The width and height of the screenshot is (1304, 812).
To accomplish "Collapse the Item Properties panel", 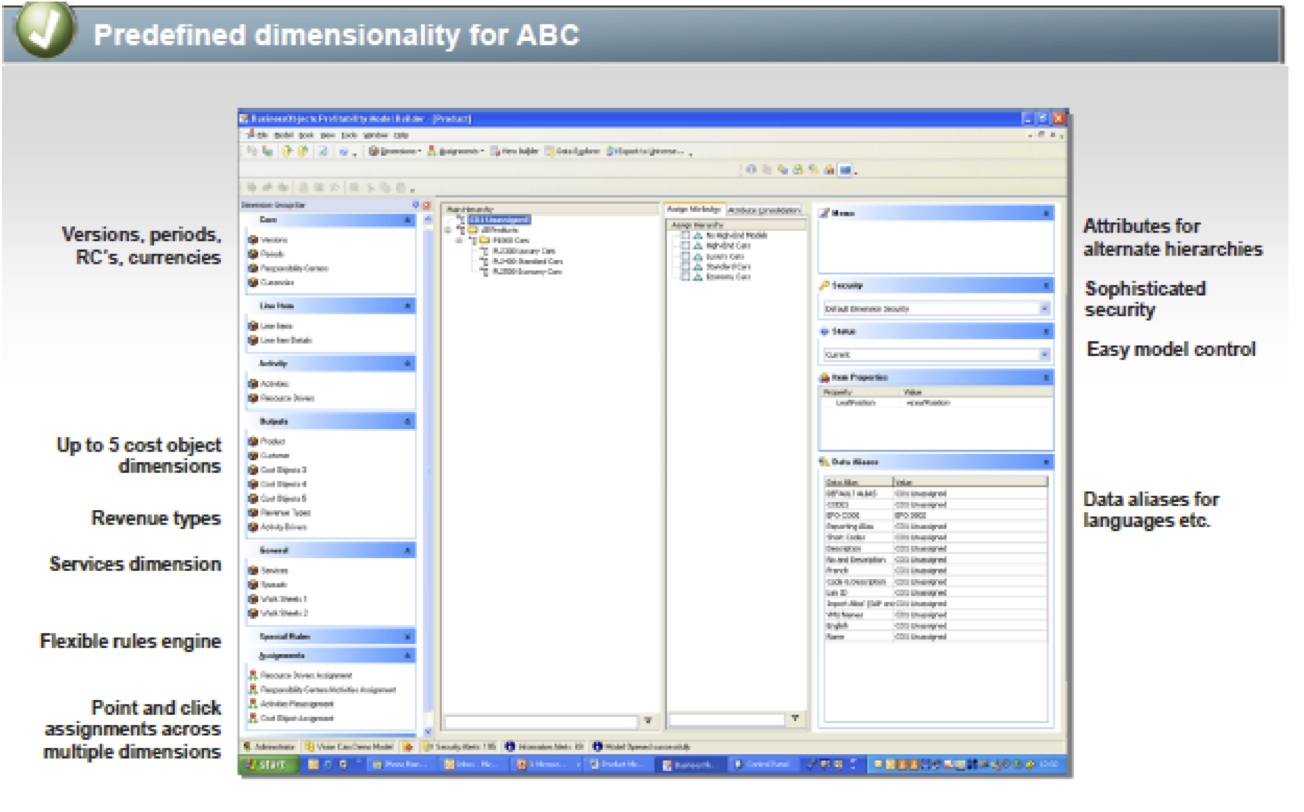I will [1046, 377].
